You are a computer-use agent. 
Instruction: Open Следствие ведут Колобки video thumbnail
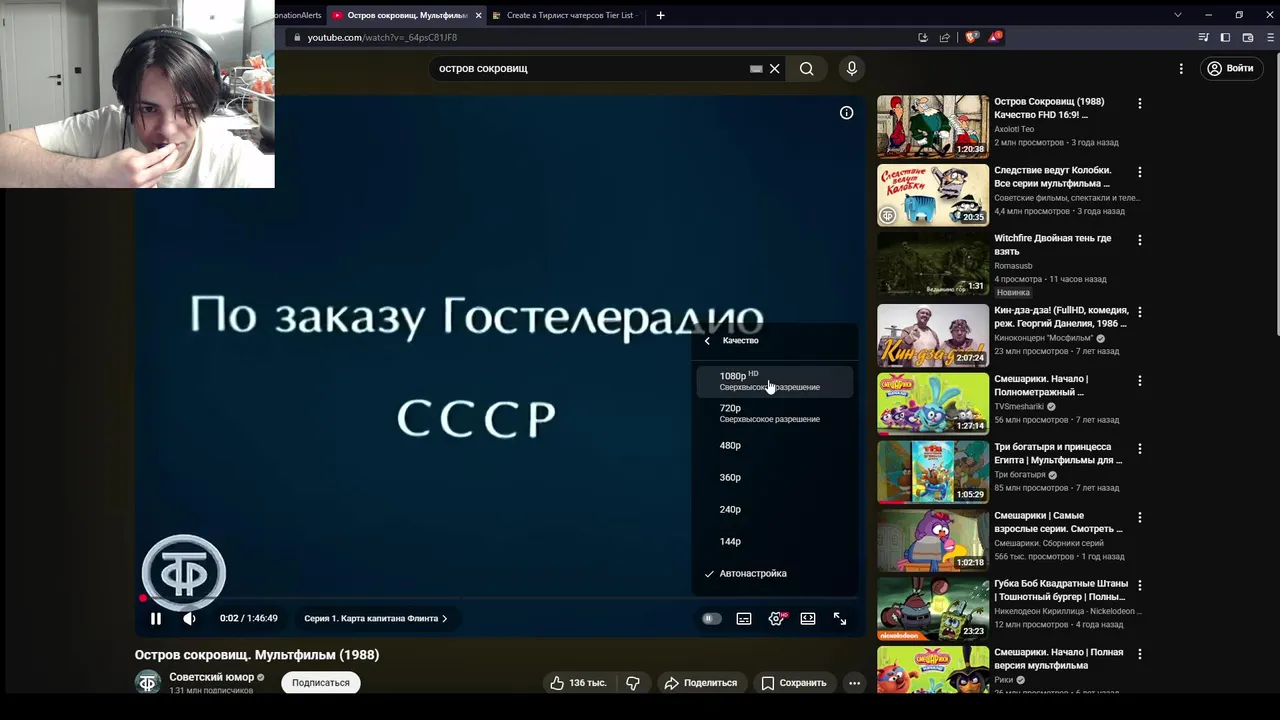coord(933,195)
